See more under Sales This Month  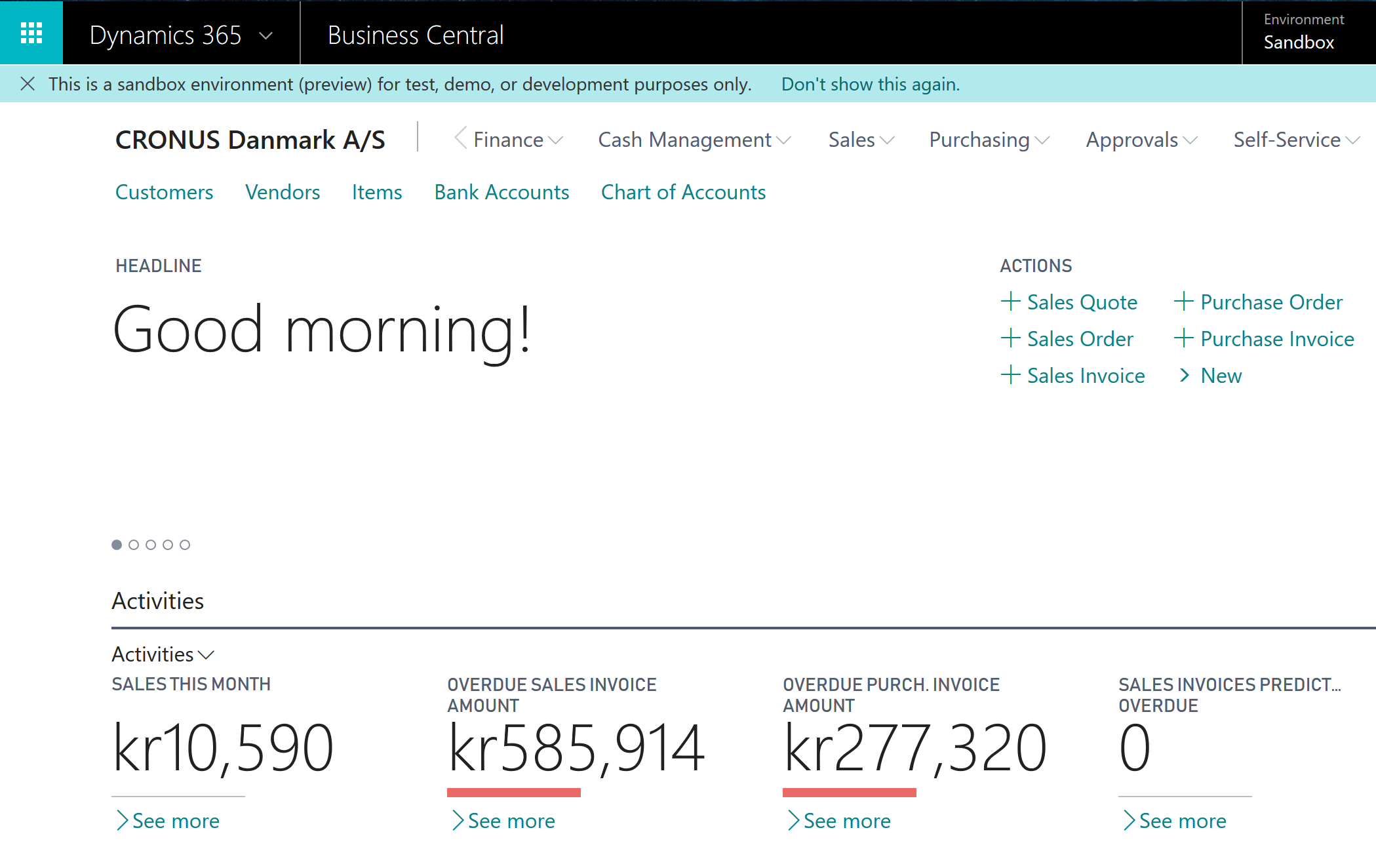pyautogui.click(x=168, y=821)
